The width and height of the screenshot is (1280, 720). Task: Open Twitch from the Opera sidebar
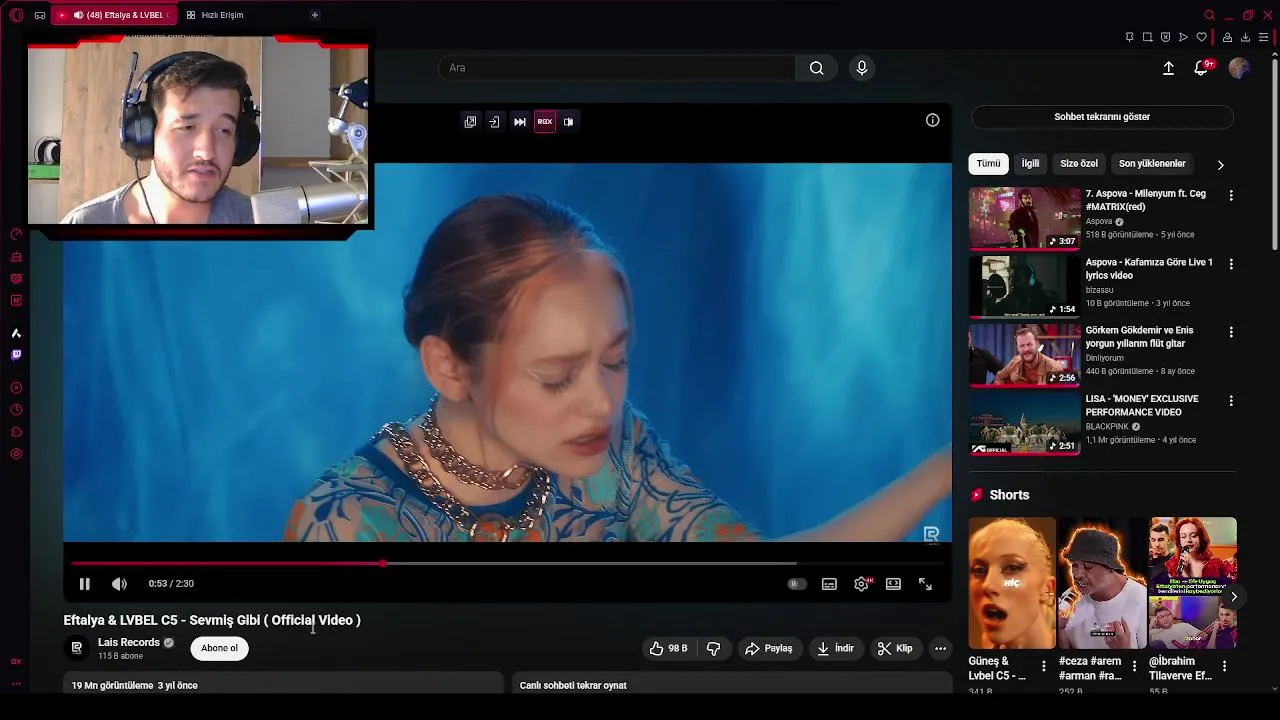(x=16, y=355)
